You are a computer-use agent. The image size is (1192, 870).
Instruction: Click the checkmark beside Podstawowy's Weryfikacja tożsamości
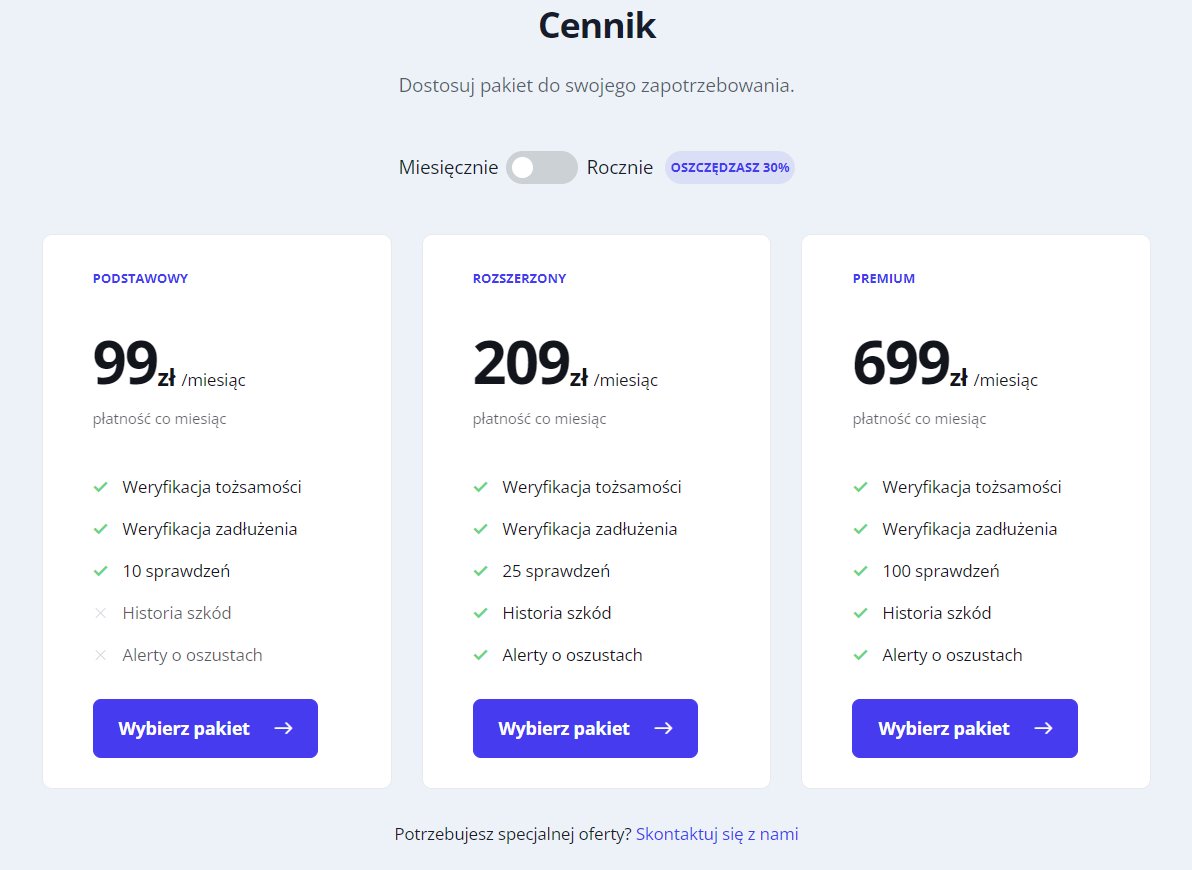pos(100,487)
